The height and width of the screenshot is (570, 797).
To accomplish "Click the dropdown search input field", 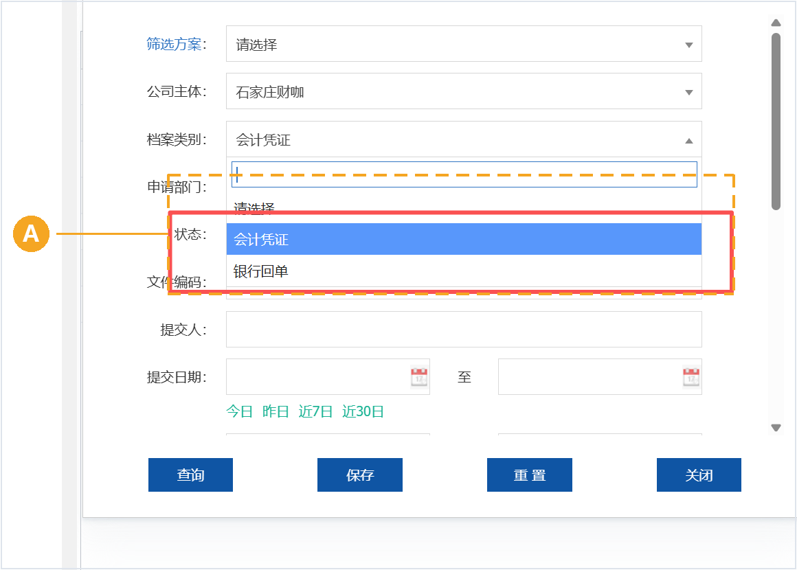I will [x=464, y=174].
